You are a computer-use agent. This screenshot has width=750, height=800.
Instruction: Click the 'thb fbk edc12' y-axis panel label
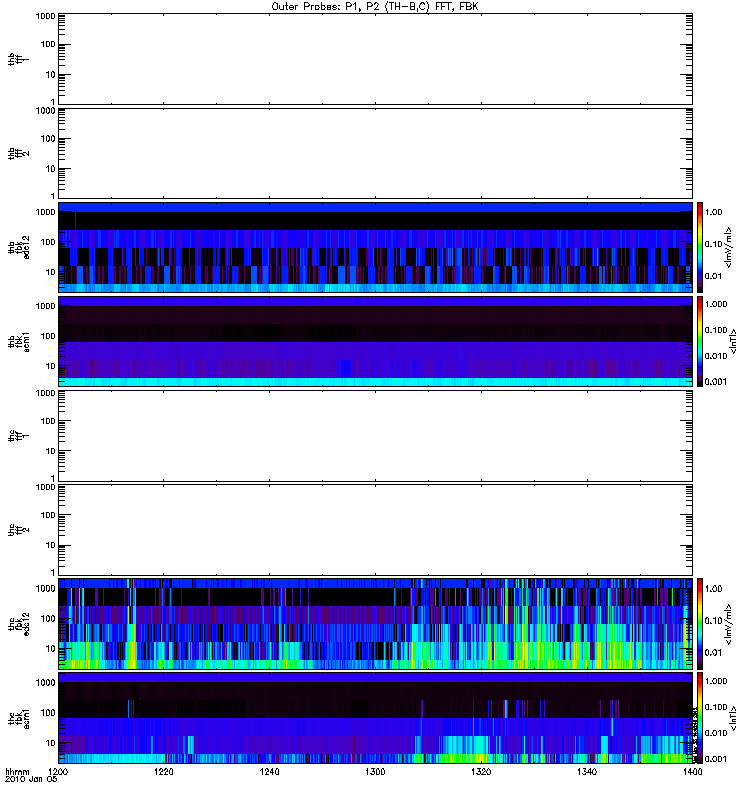pyautogui.click(x=19, y=247)
